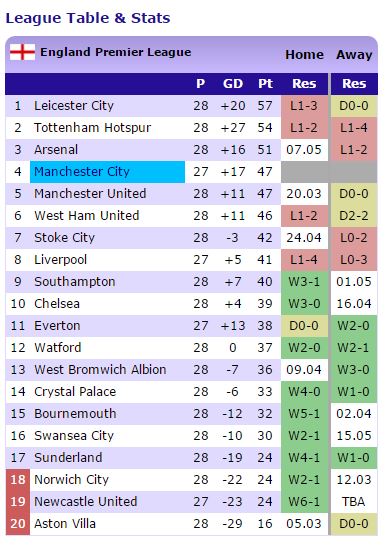Click the Away column header
Image resolution: width=386 pixels, height=547 pixels.
click(x=354, y=55)
